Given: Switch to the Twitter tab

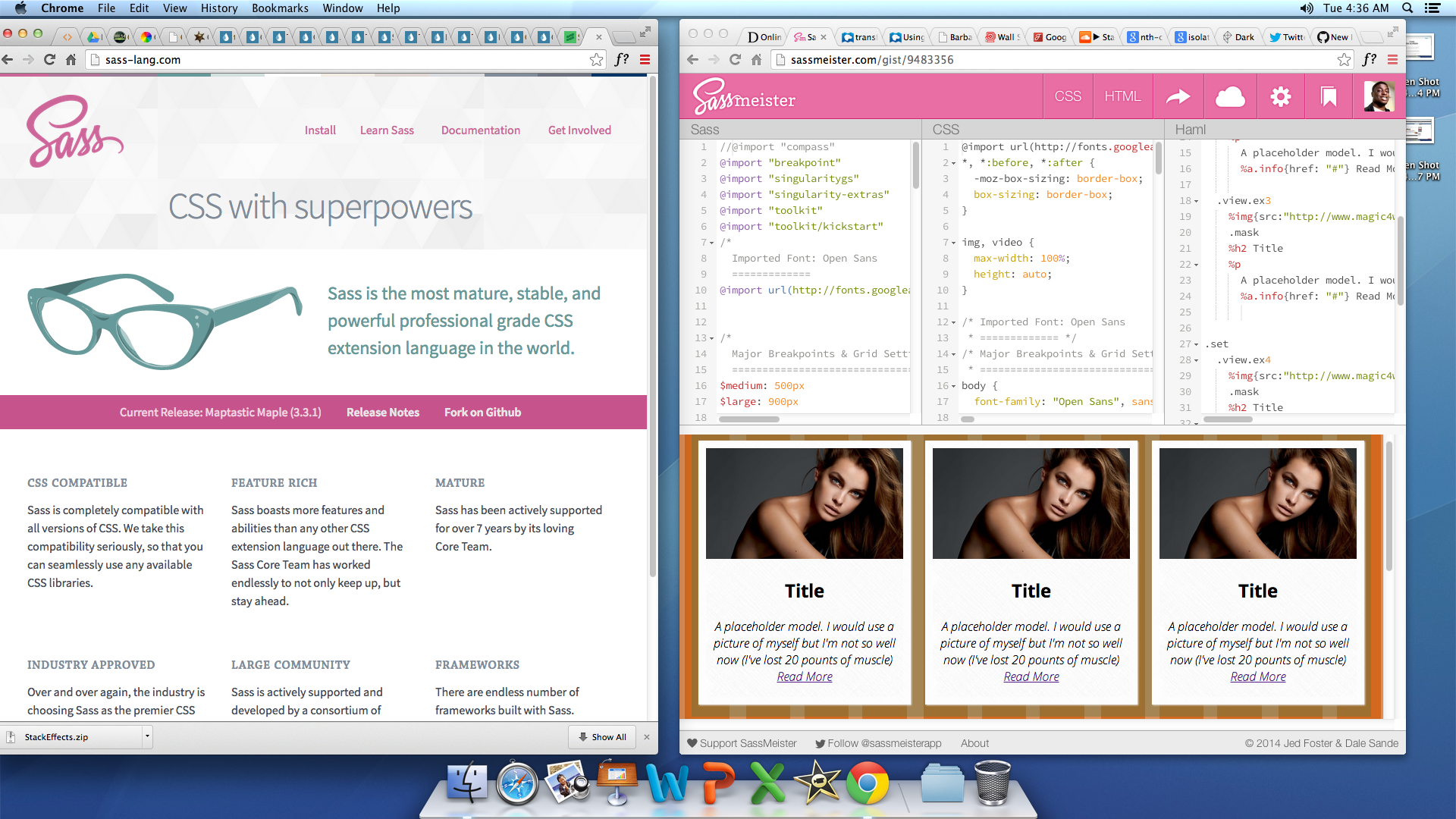Looking at the screenshot, I should [1286, 36].
